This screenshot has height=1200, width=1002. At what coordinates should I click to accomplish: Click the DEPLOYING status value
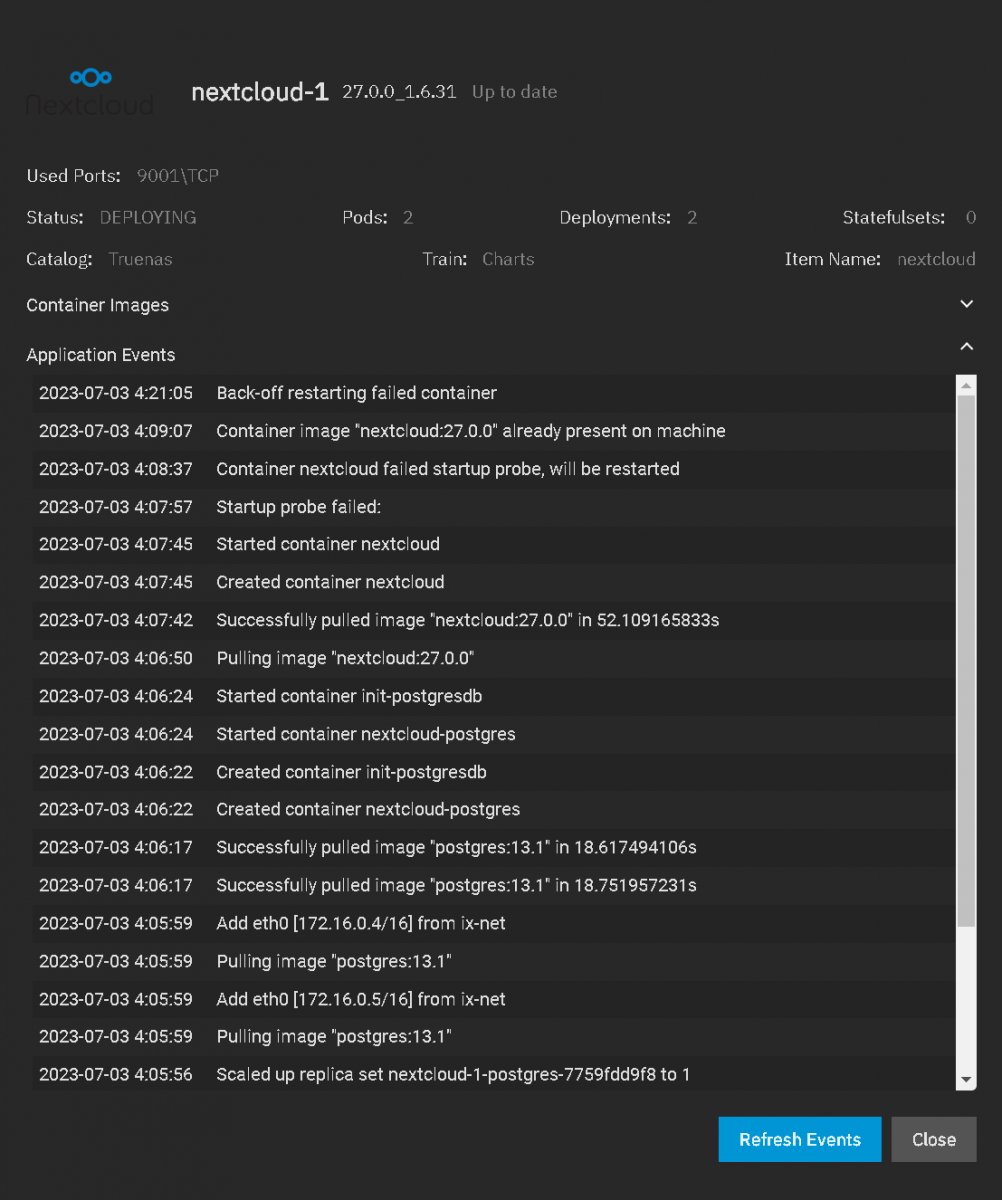click(x=148, y=217)
